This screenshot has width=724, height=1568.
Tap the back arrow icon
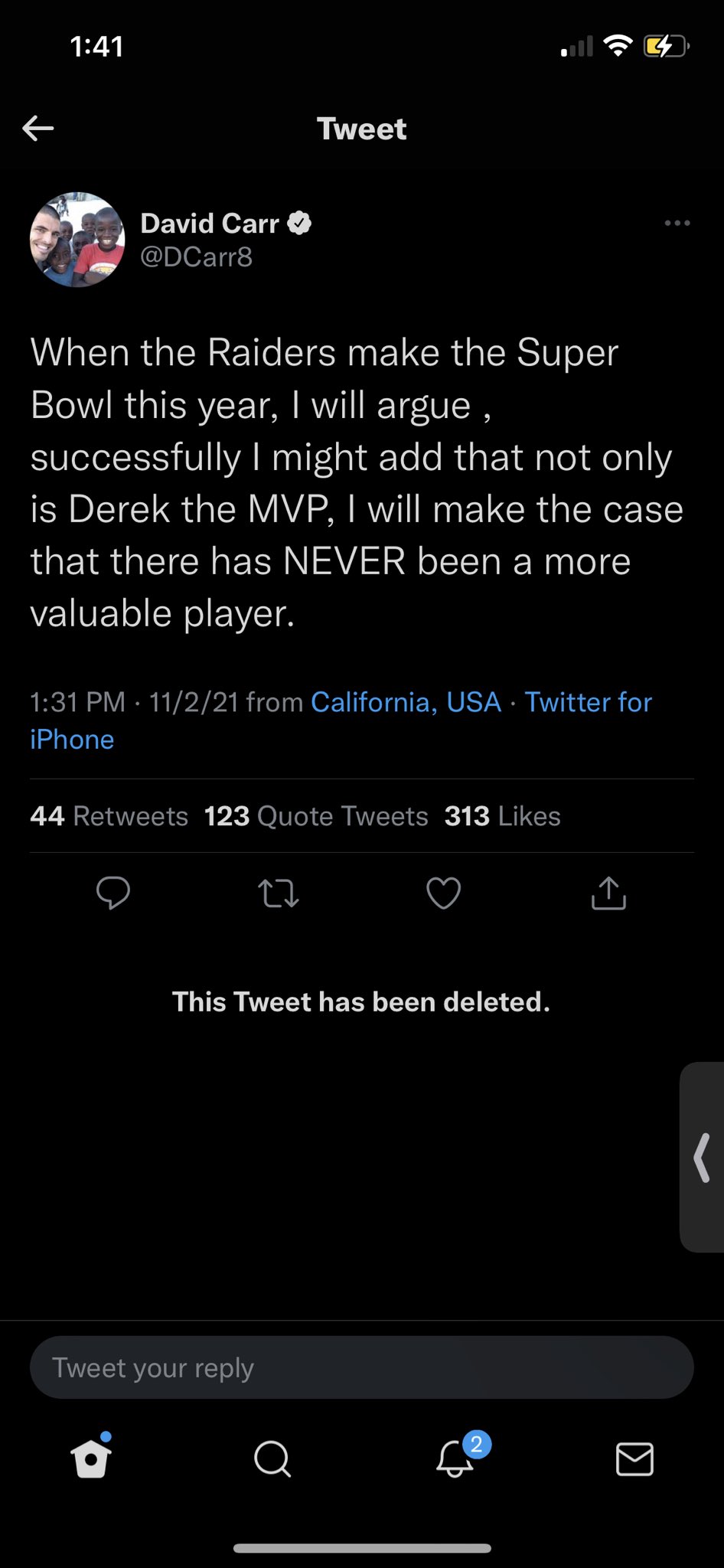[38, 128]
